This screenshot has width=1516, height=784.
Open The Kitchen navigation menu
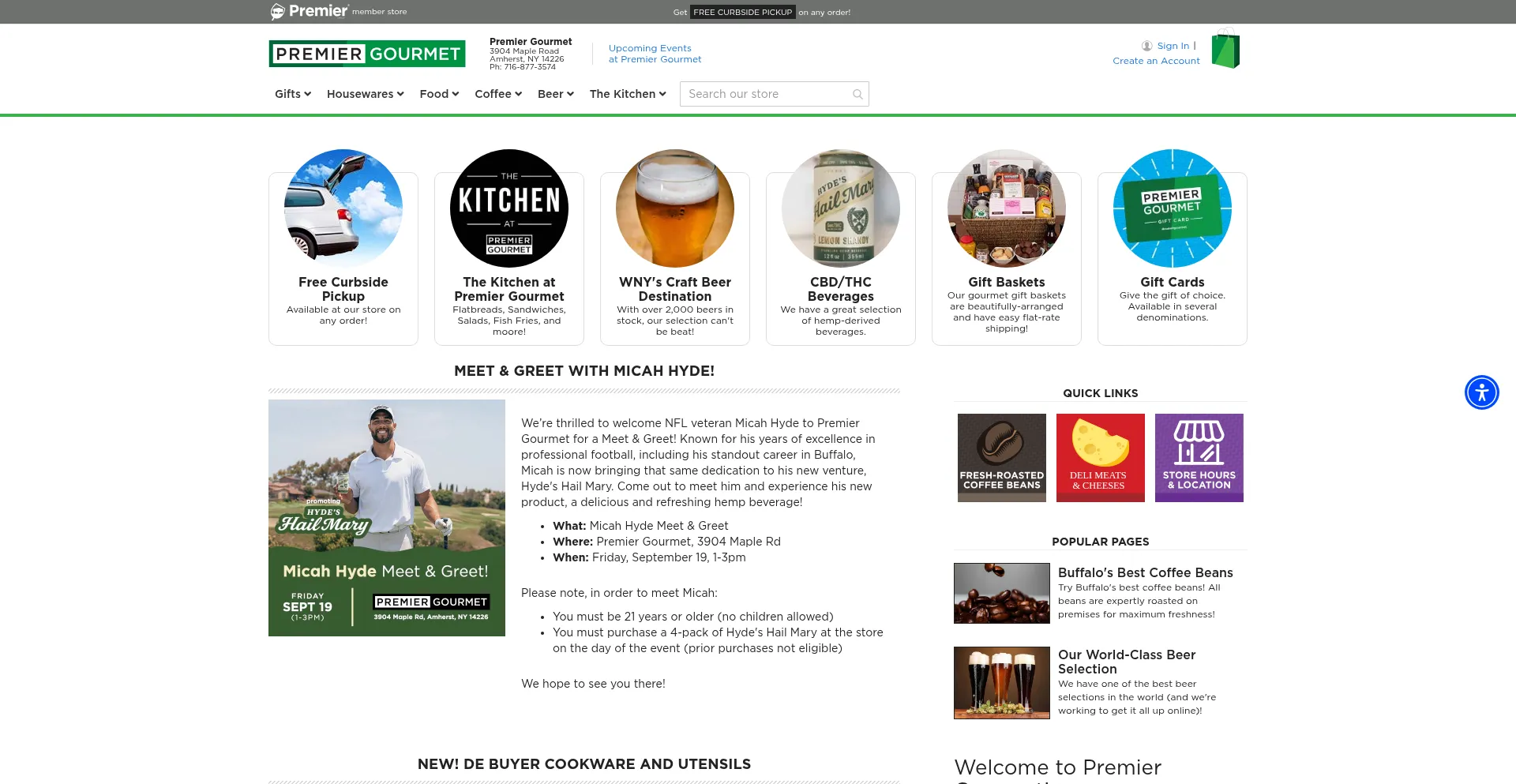point(627,94)
